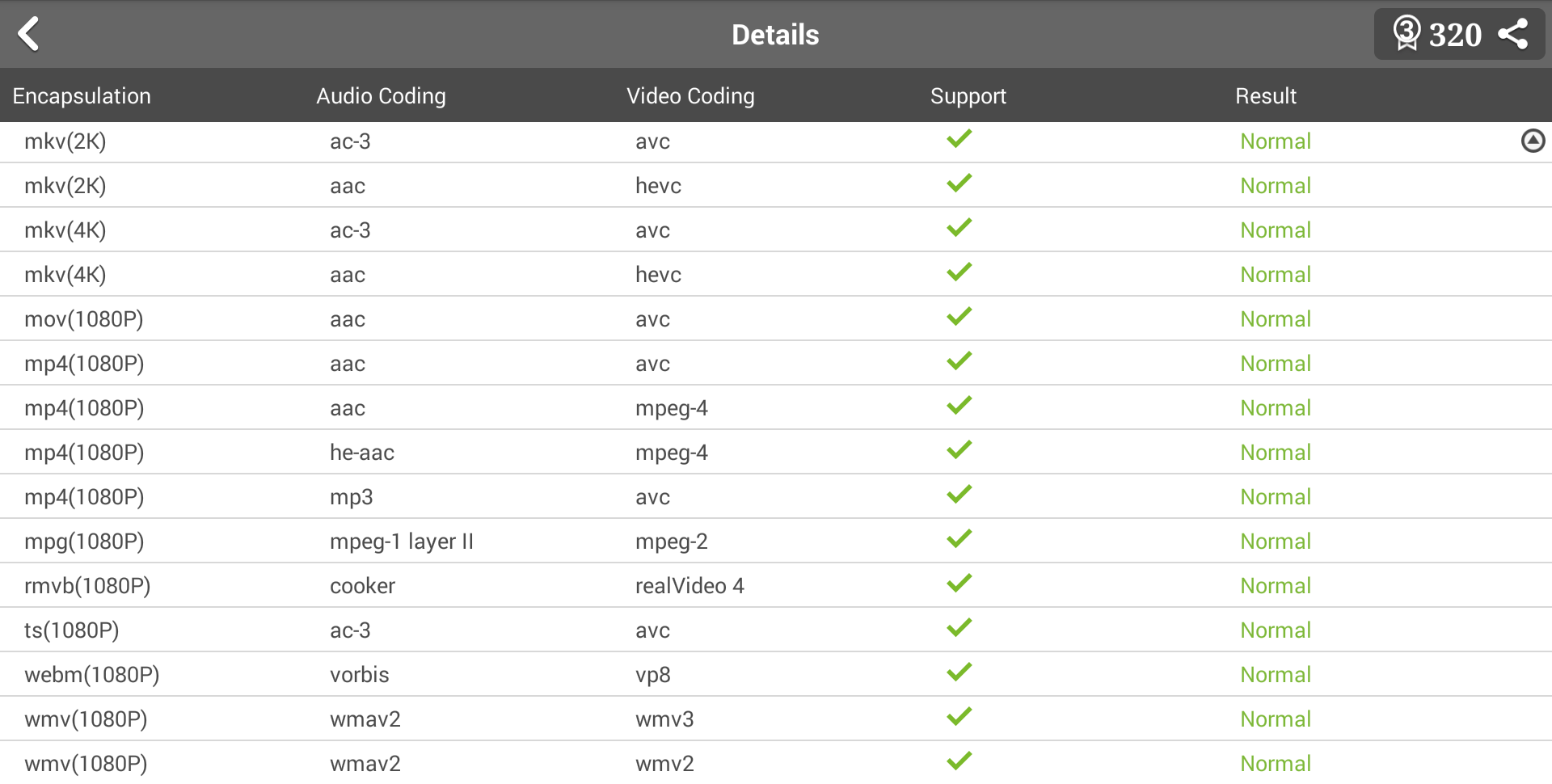The height and width of the screenshot is (784, 1552).
Task: Select the realVideo 4 video coding cell
Action: coord(690,586)
